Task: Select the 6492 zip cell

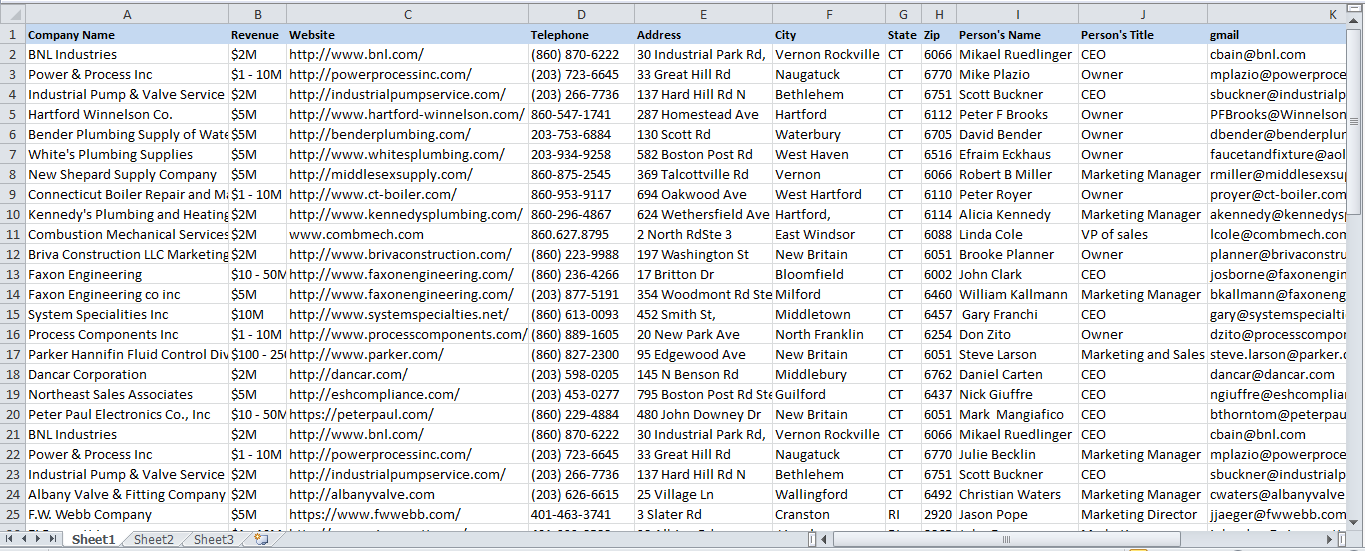Action: point(938,494)
